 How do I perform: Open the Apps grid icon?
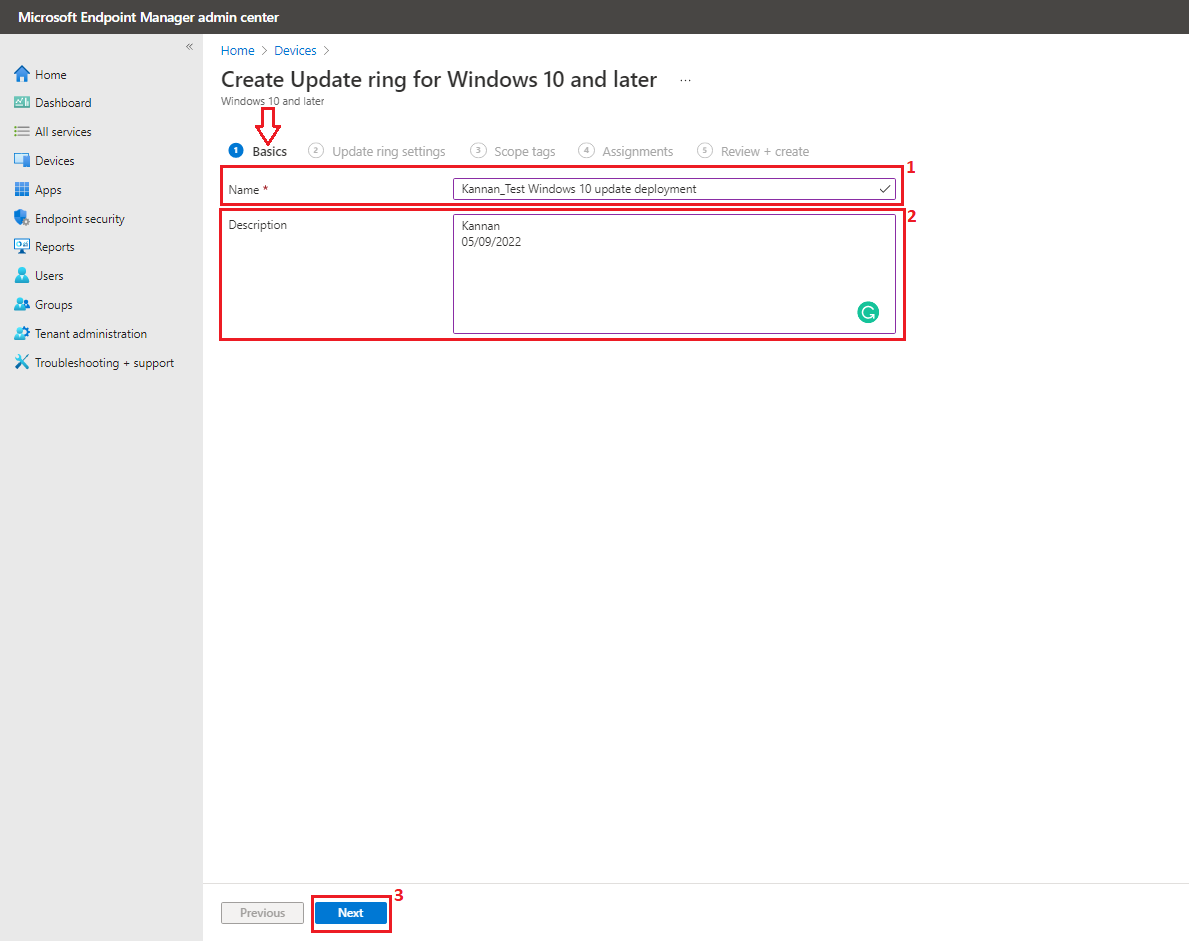pyautogui.click(x=22, y=190)
